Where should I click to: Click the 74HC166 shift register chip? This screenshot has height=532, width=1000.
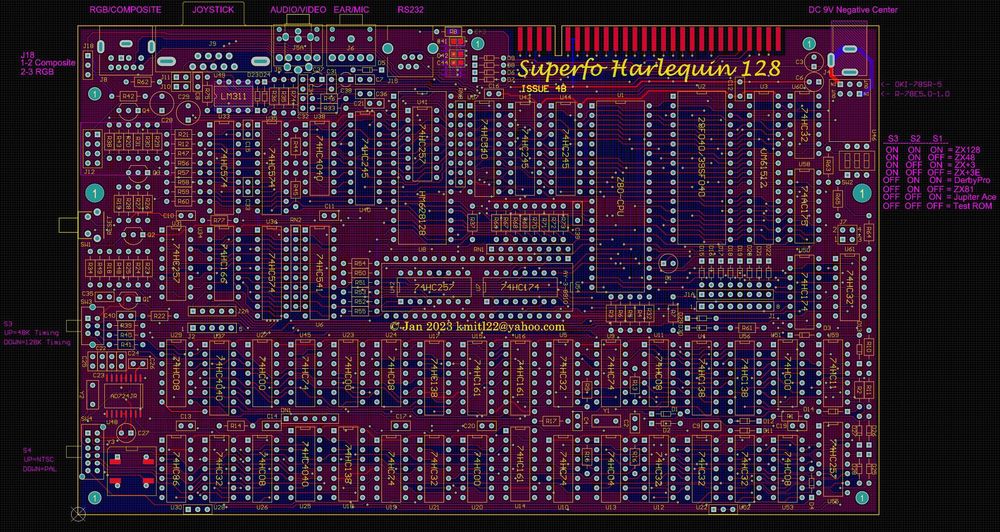click(x=223, y=266)
